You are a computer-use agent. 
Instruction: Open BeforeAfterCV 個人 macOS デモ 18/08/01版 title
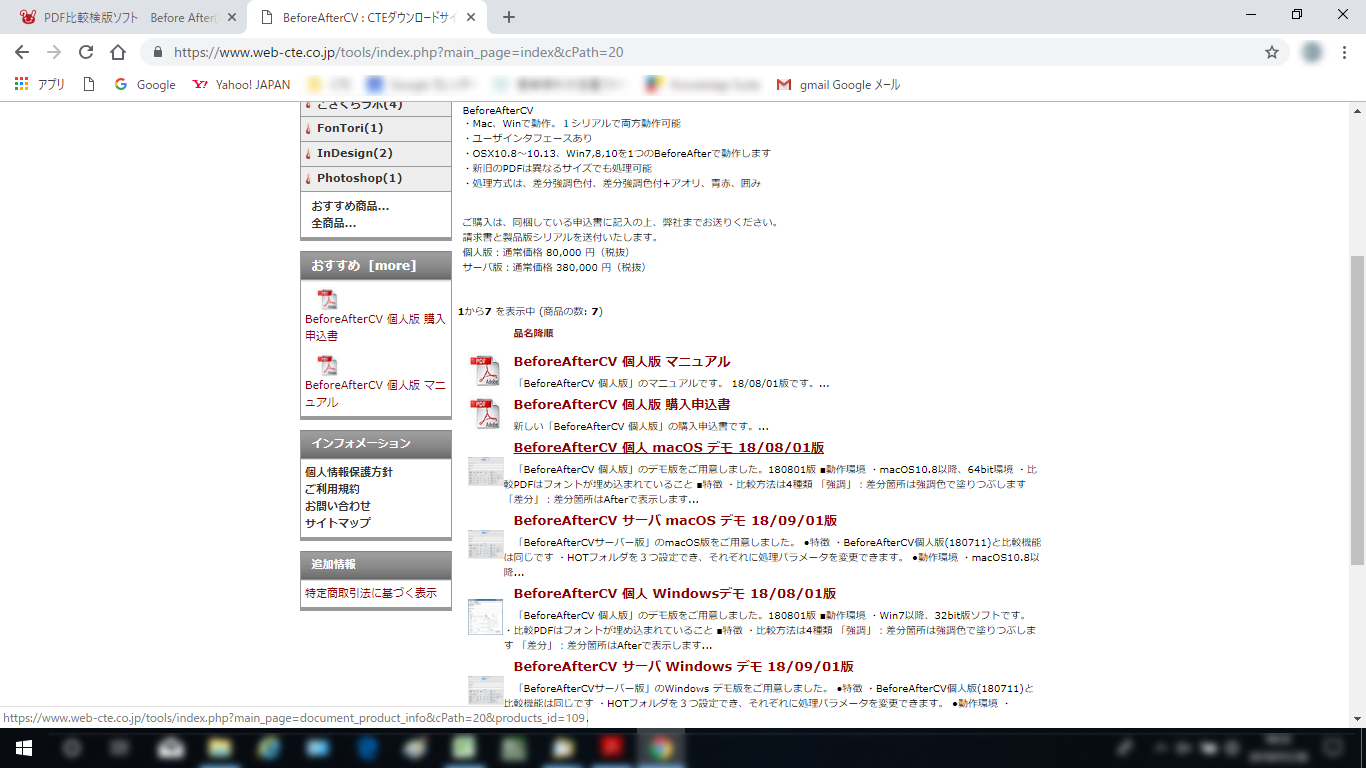pyautogui.click(x=669, y=448)
